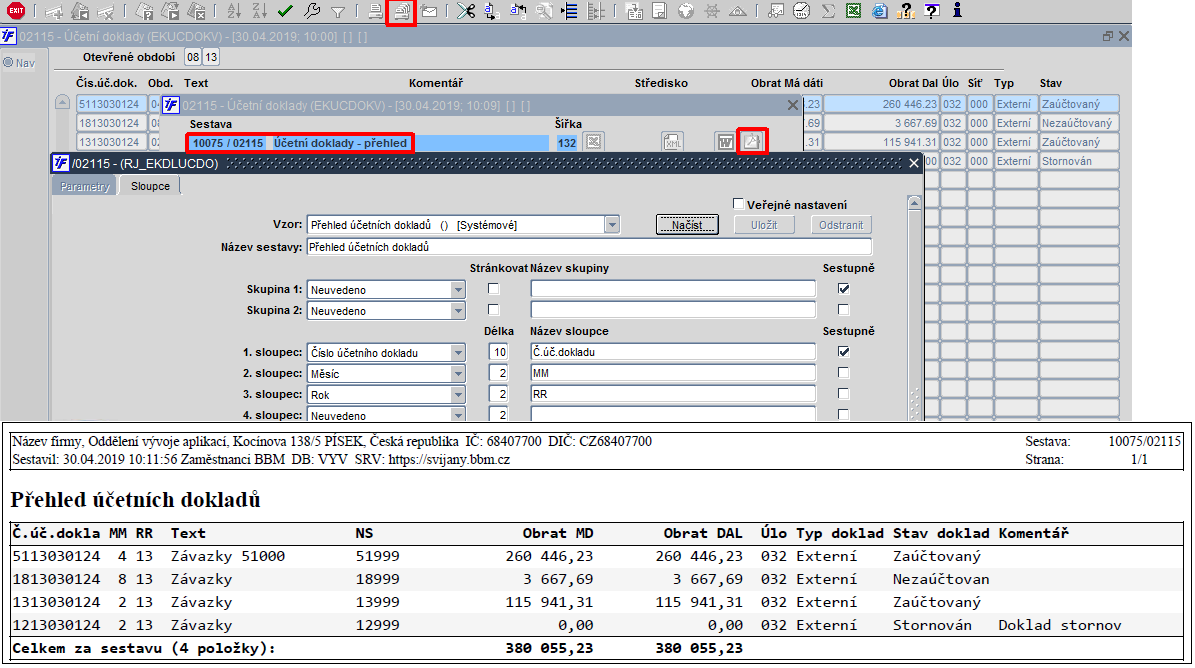Viewport: 1195px width, 668px height.
Task: Click the Délka field of 1. sloupec
Action: pyautogui.click(x=498, y=352)
